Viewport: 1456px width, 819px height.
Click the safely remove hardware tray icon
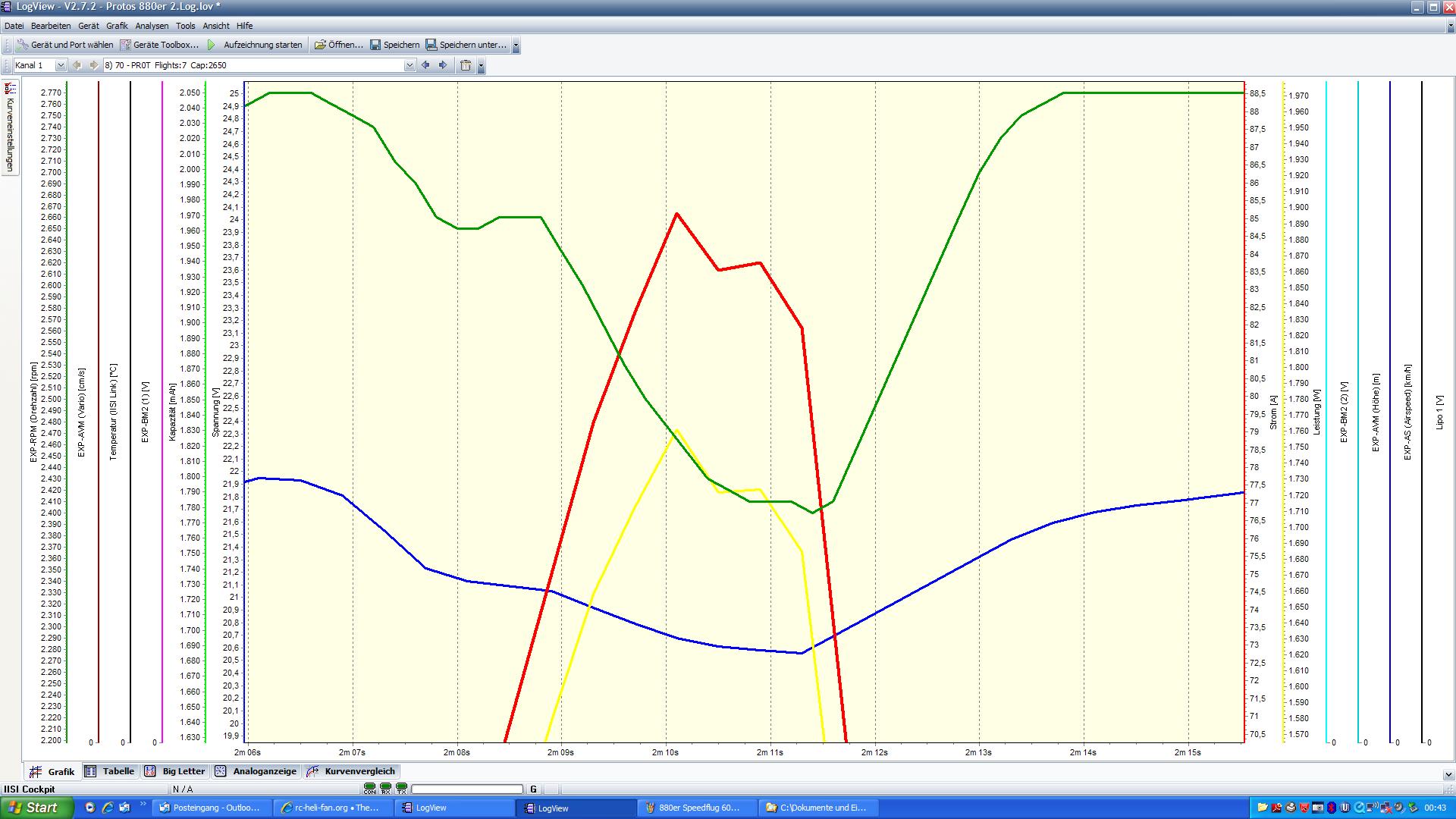1413,808
